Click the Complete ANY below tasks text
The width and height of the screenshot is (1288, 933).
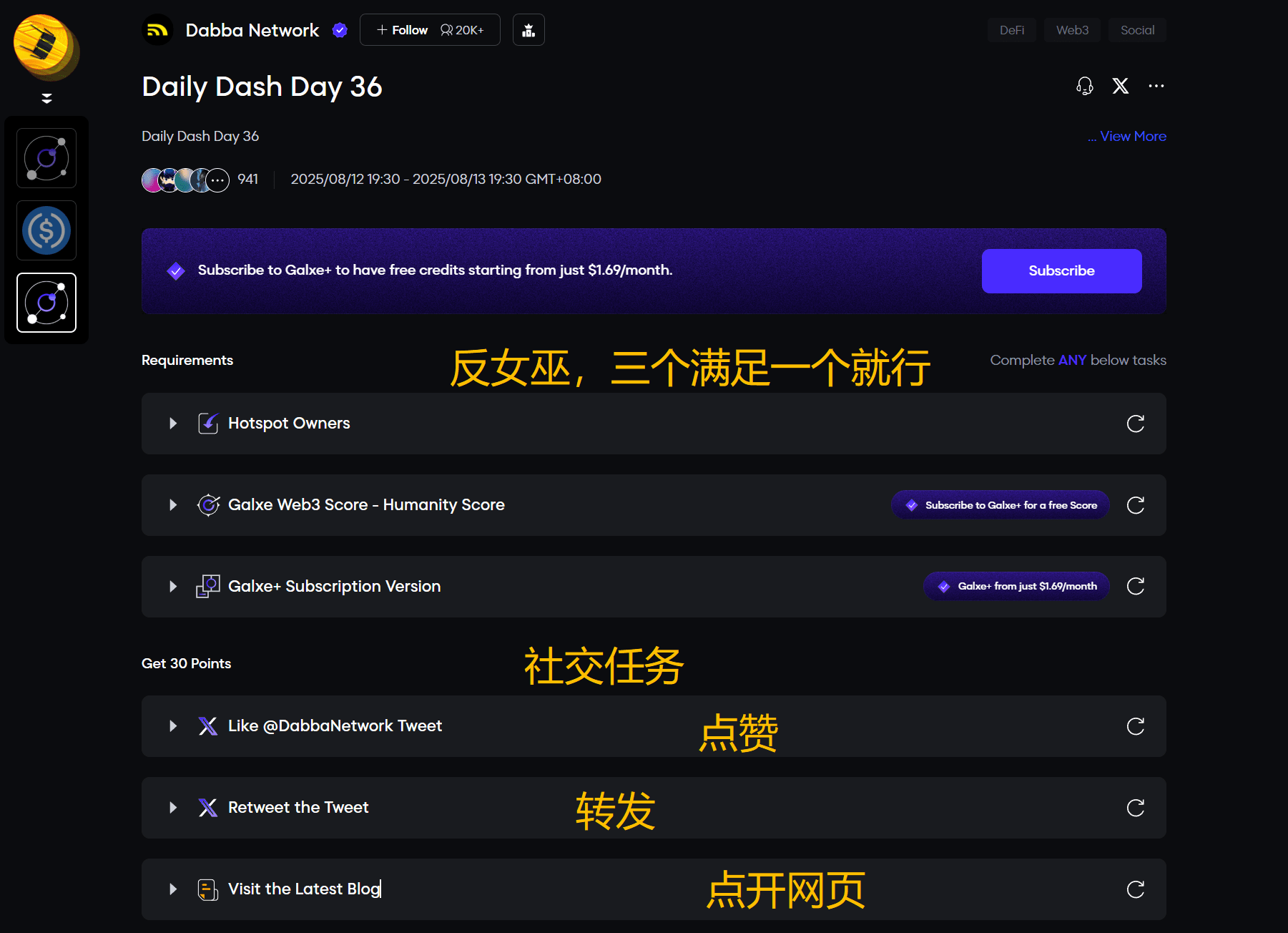tap(1078, 360)
